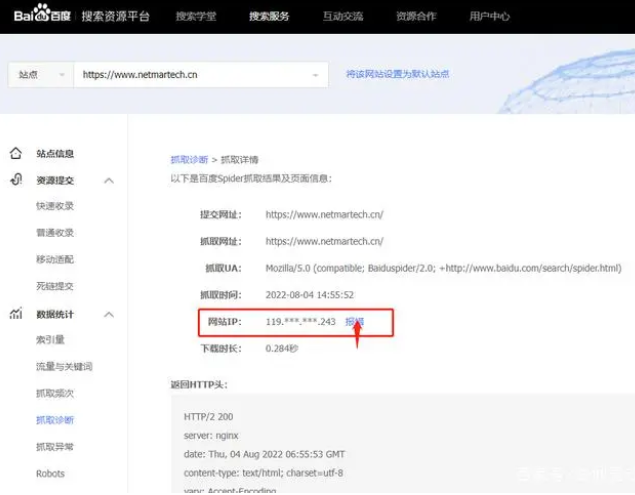Select 快速收录 in the sidebar
Image resolution: width=635 pixels, height=495 pixels.
click(55, 206)
